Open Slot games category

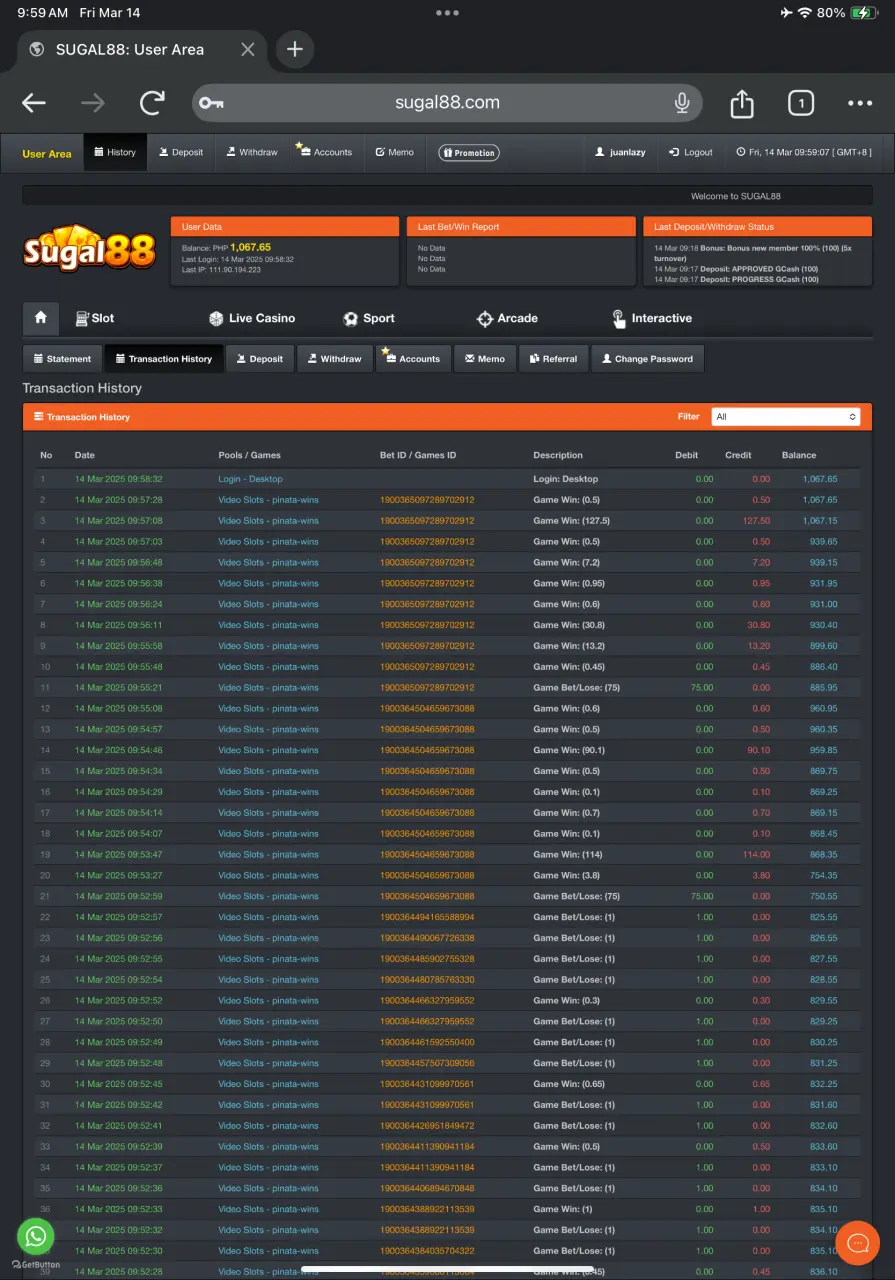95,318
